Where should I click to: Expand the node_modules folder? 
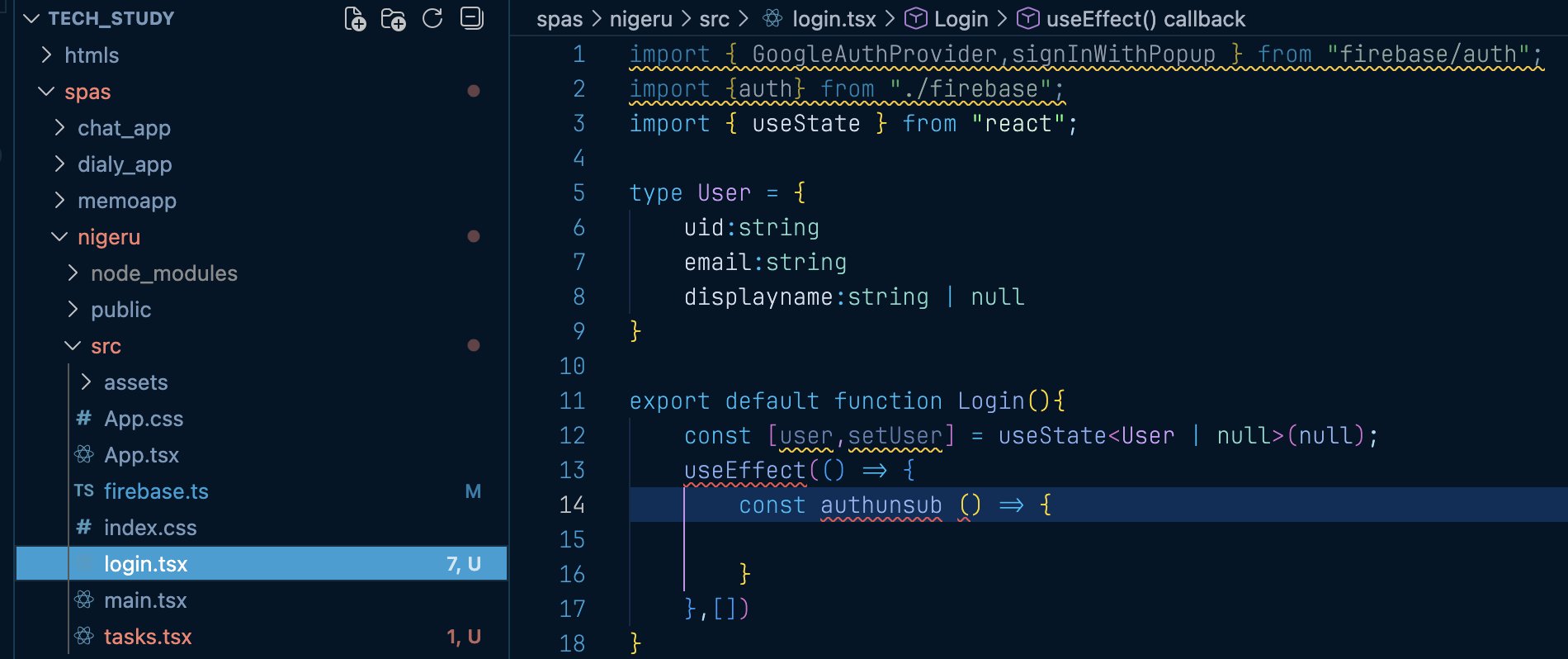pyautogui.click(x=163, y=273)
